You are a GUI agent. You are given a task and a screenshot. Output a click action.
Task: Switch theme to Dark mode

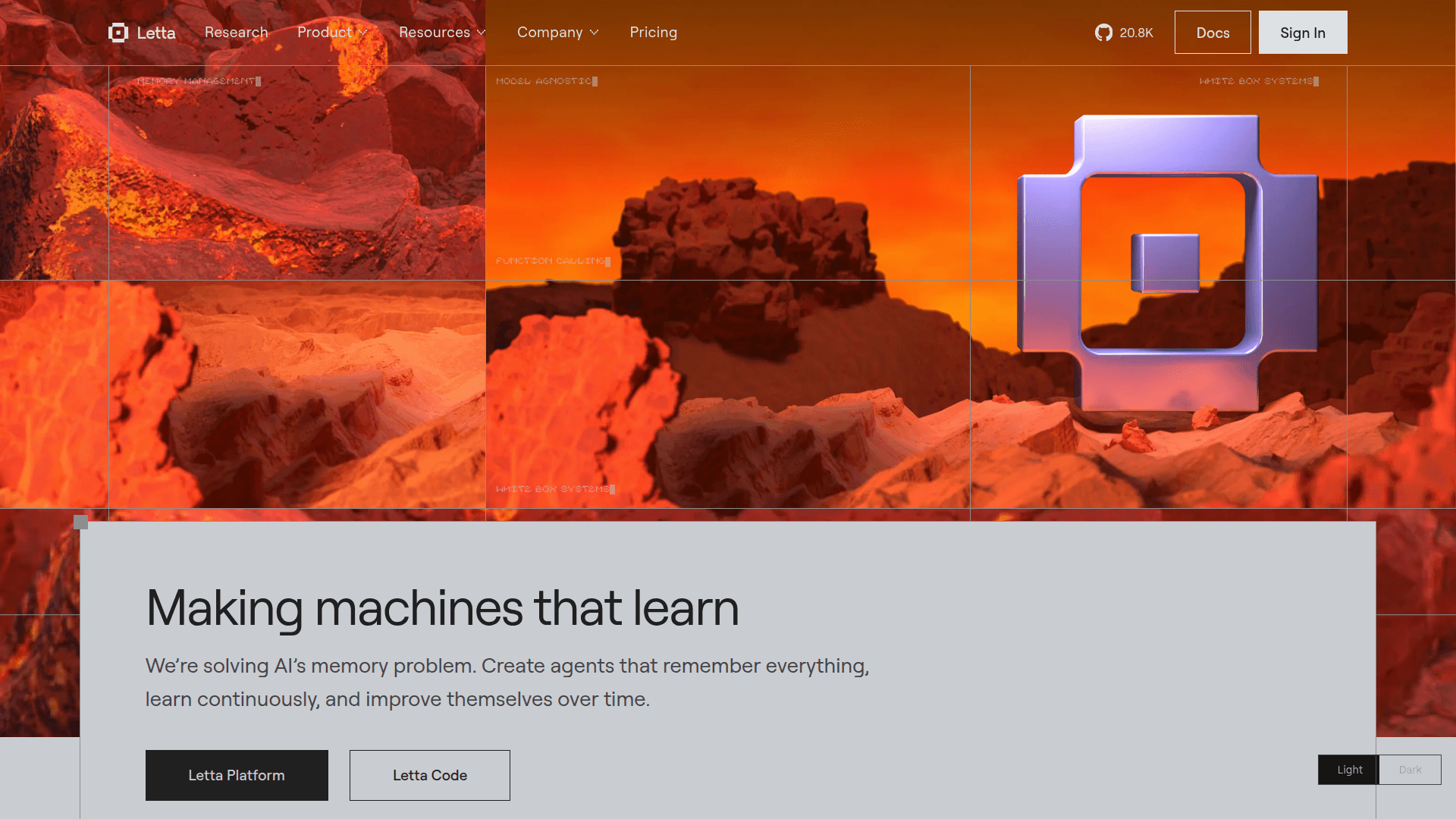point(1410,770)
